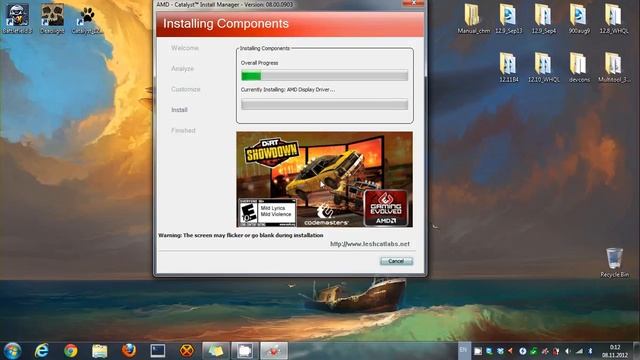This screenshot has height=360, width=640.
Task: Open the 12.9_Sep13 folder
Action: pos(509,18)
